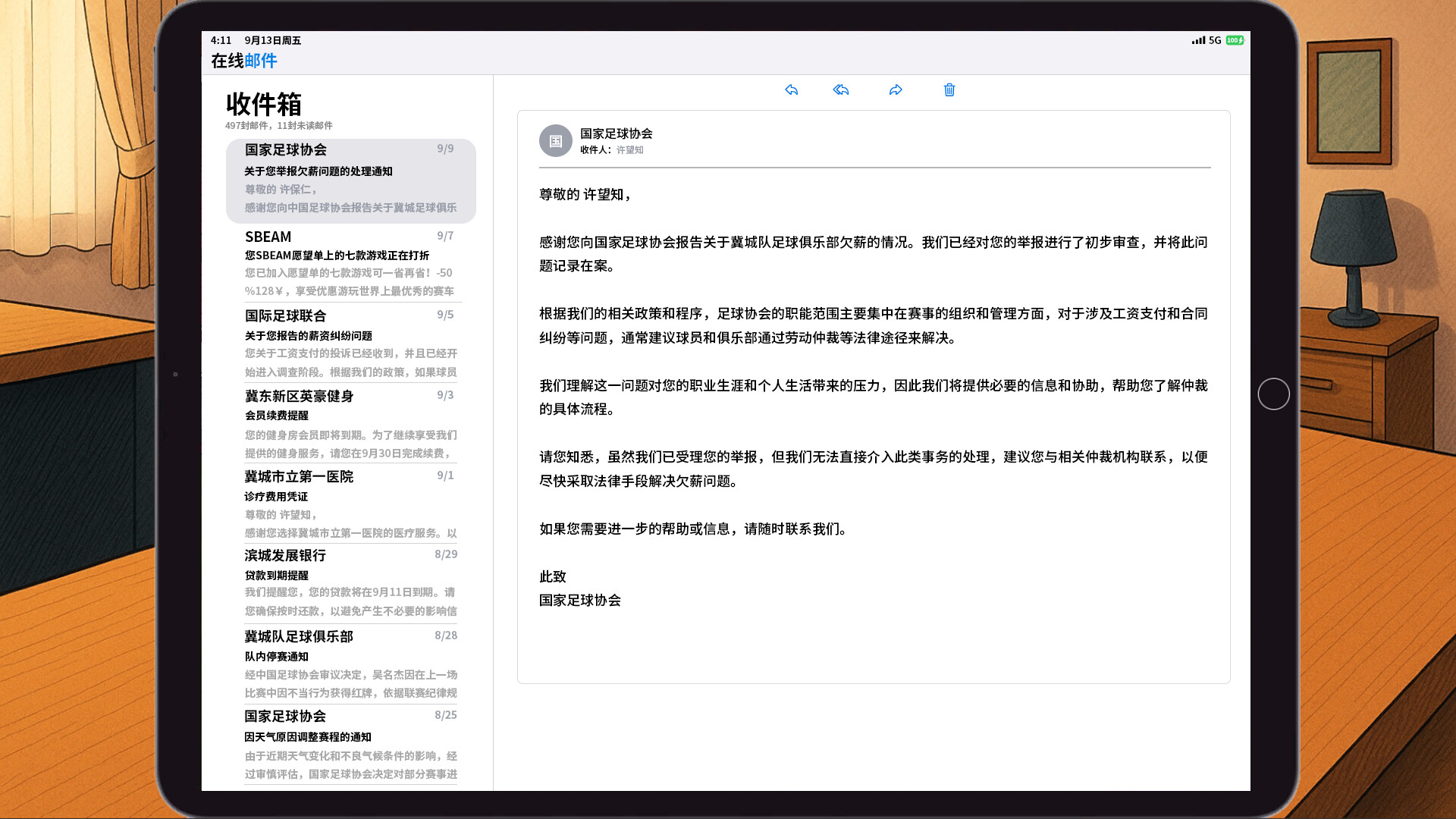Delete email with trash icon
1456x819 pixels.
pyautogui.click(x=949, y=90)
